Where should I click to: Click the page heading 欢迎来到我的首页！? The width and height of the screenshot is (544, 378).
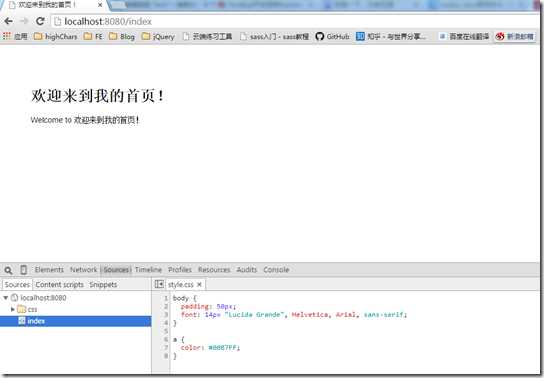[98, 96]
